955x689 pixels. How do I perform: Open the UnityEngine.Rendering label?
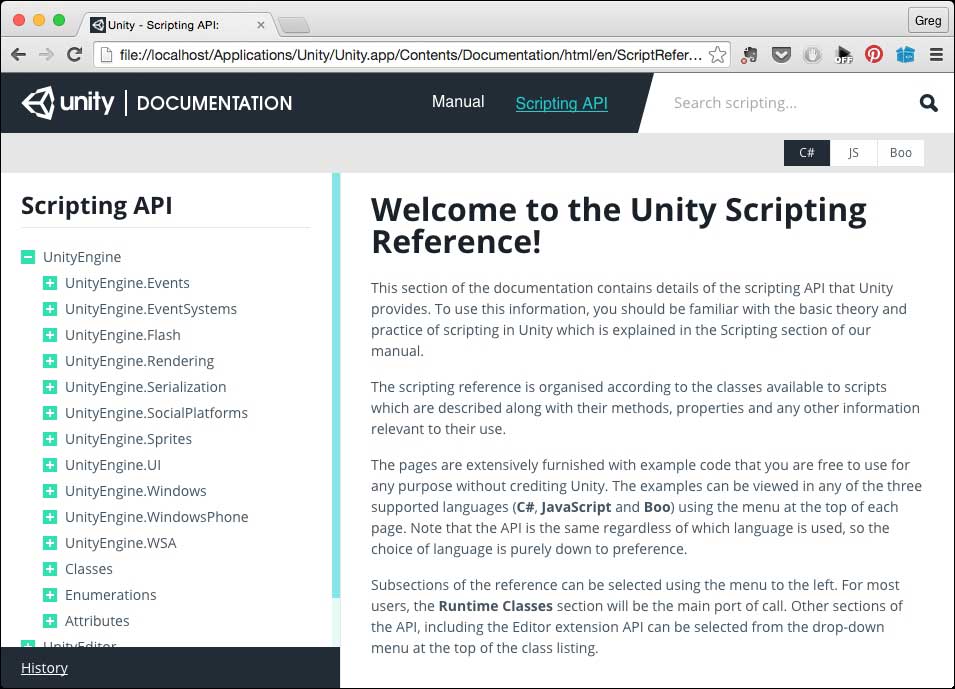tap(139, 361)
